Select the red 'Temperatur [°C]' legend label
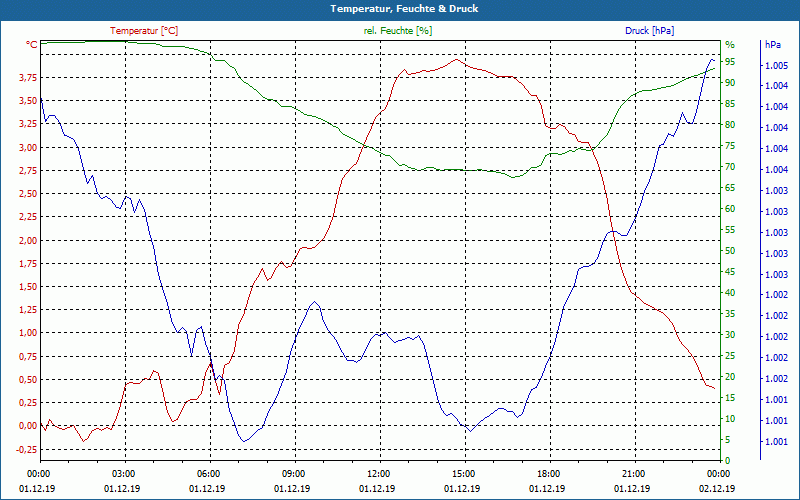The width and height of the screenshot is (800, 500). point(144,31)
